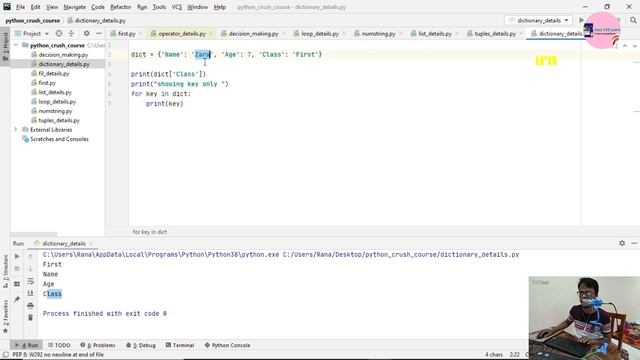Open the Tools menu

[159, 7]
